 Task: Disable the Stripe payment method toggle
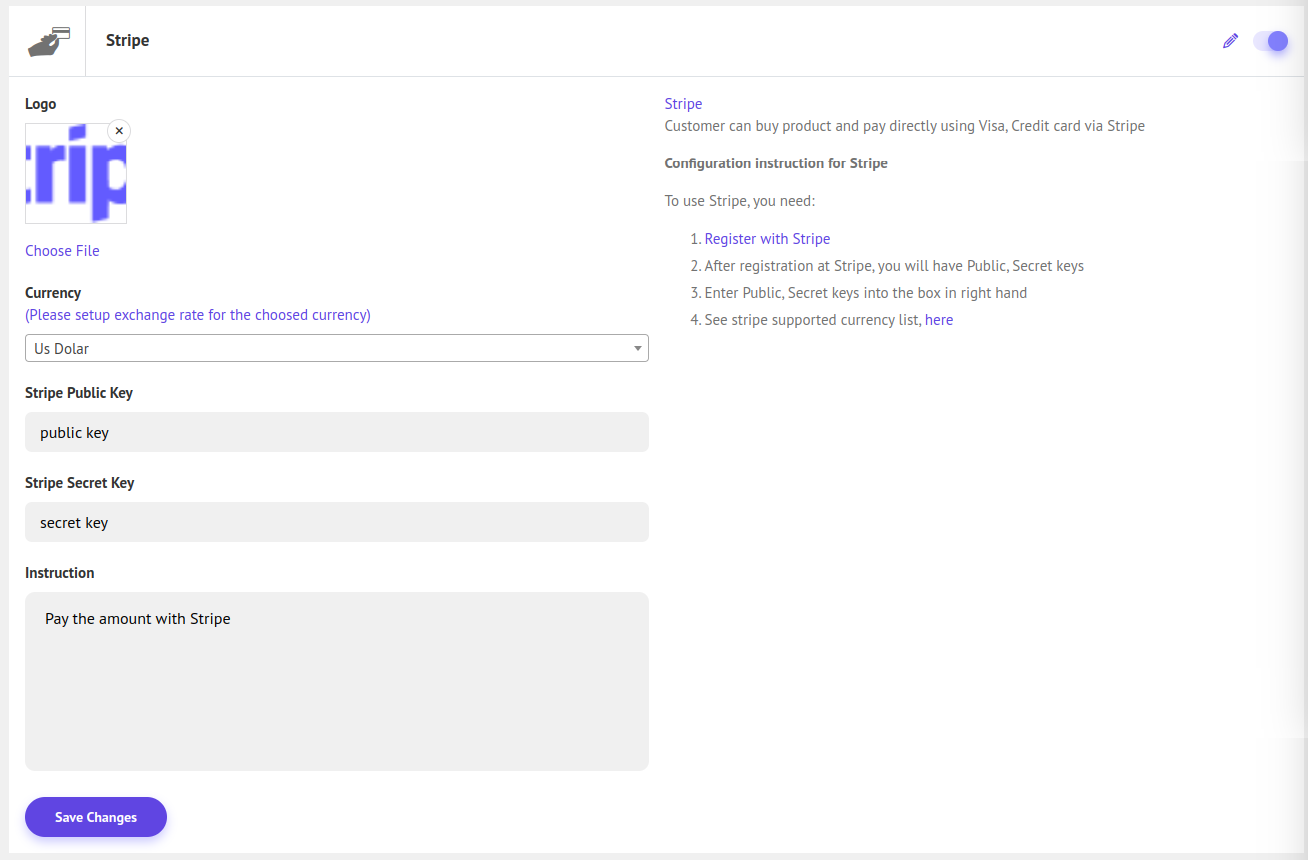(1271, 41)
